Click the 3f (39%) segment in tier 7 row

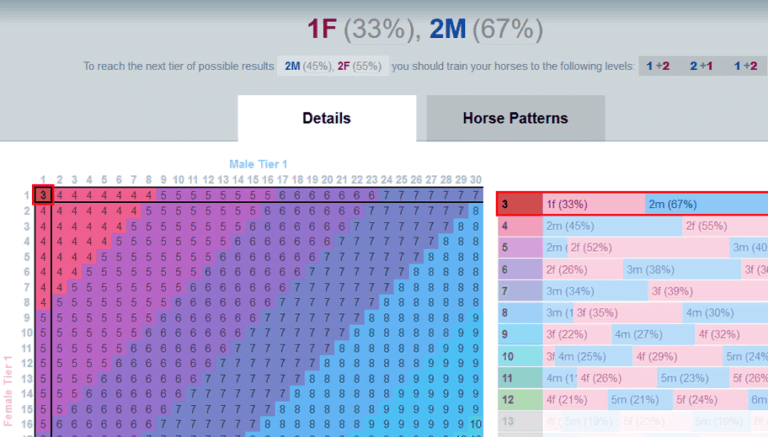pos(708,291)
